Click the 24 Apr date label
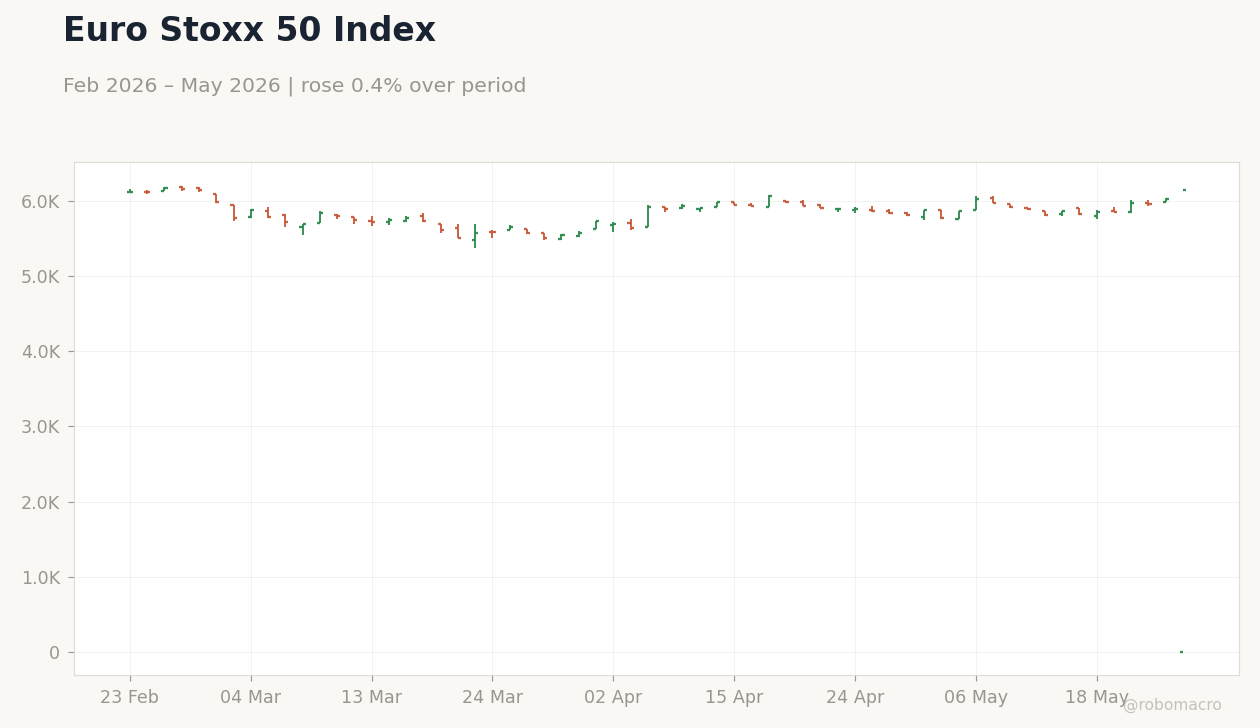 coord(855,697)
